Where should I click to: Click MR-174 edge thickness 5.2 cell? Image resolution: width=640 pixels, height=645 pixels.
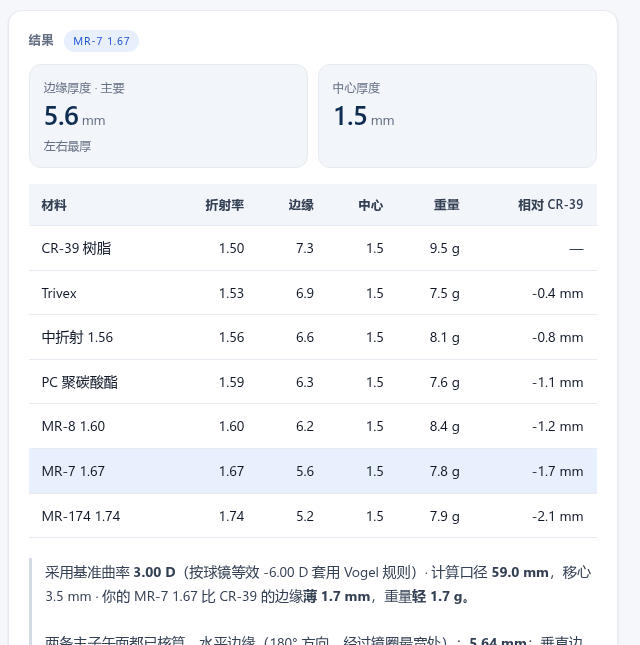(x=305, y=516)
